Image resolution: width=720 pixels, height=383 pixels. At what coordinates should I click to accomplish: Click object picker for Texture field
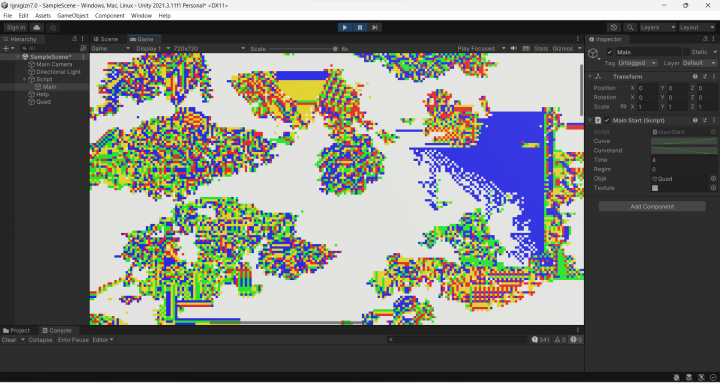pyautogui.click(x=714, y=188)
